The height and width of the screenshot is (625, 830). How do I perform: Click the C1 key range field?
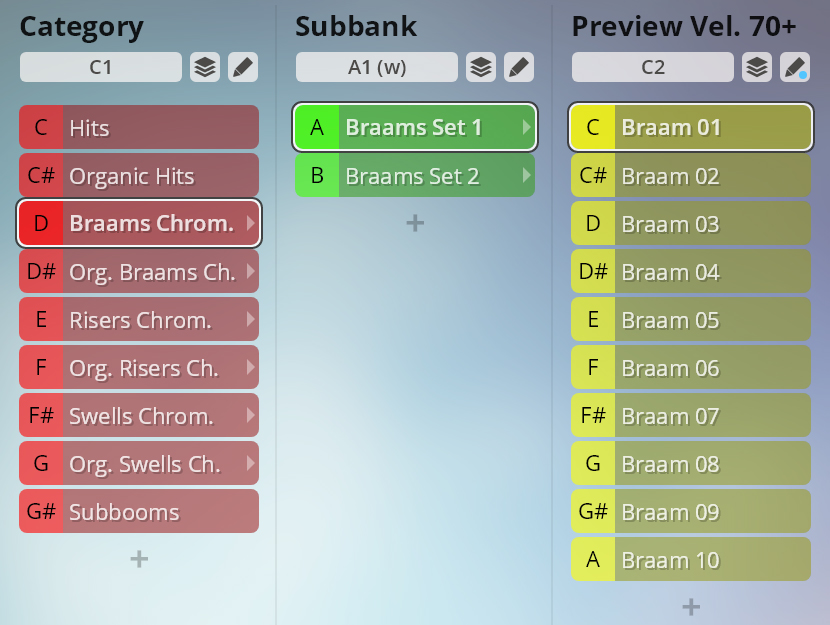pyautogui.click(x=101, y=67)
